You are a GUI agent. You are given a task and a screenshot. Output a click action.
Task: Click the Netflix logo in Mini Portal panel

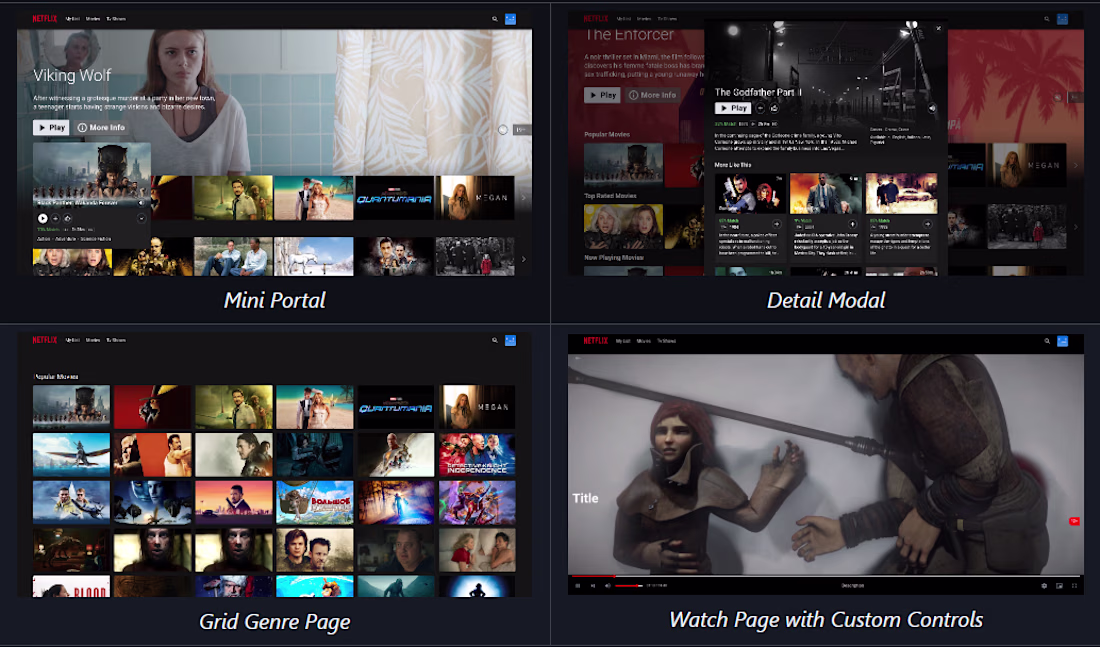(x=44, y=19)
